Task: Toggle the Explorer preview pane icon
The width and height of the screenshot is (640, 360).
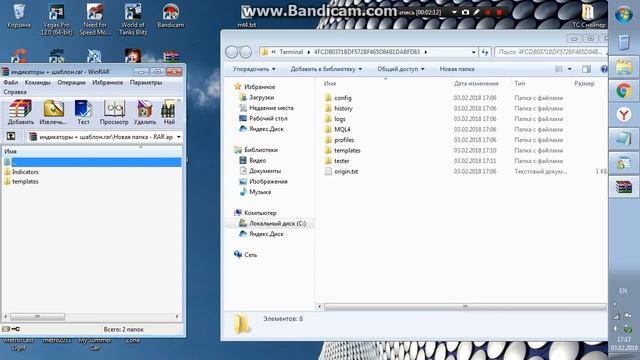Action: (x=587, y=69)
